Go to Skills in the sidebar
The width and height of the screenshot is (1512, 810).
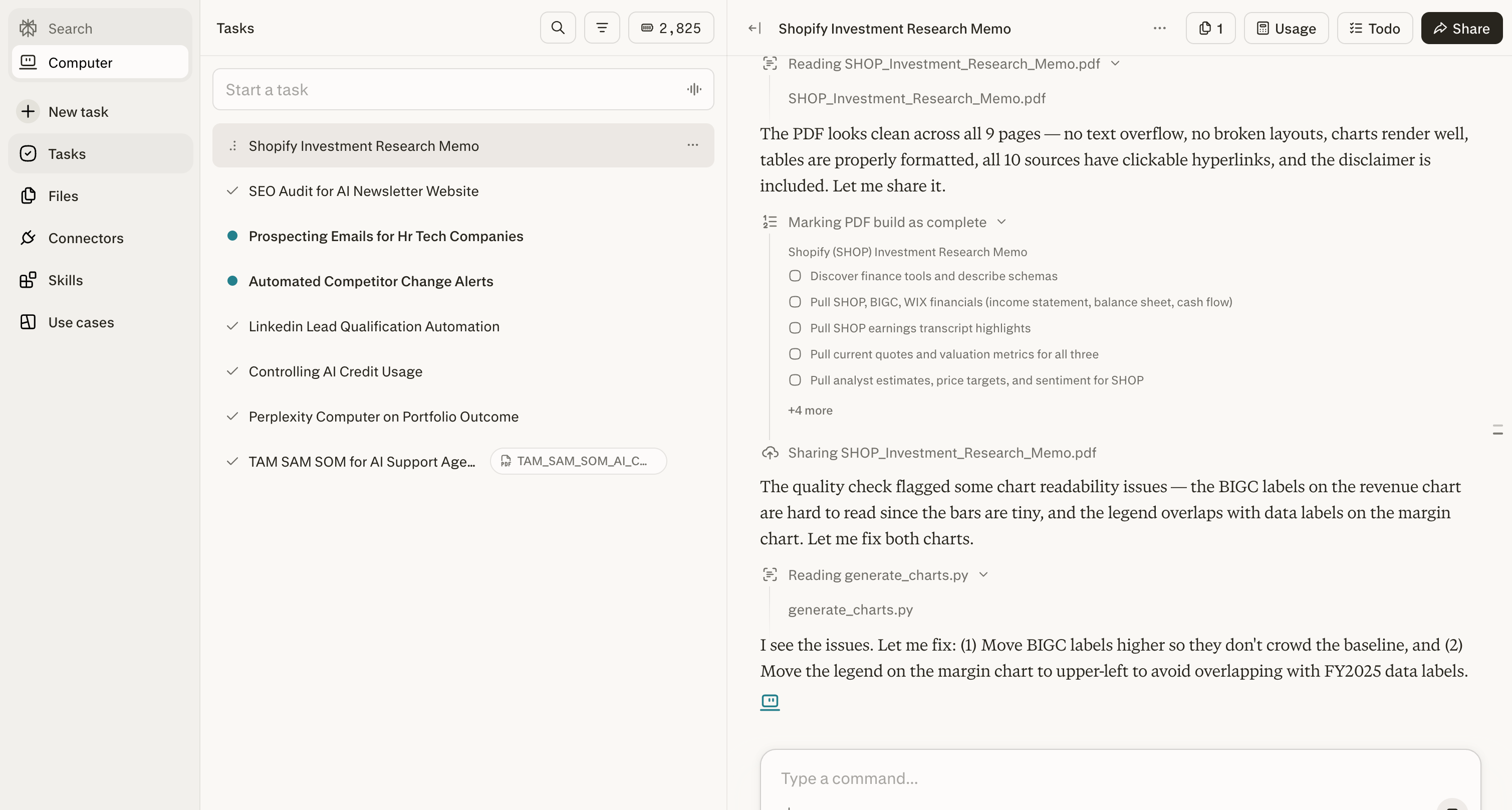(x=65, y=280)
